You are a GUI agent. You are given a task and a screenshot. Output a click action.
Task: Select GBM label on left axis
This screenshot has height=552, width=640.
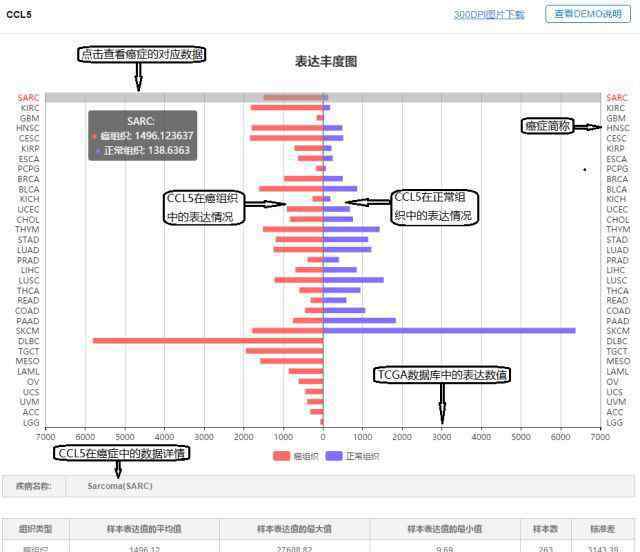click(30, 118)
